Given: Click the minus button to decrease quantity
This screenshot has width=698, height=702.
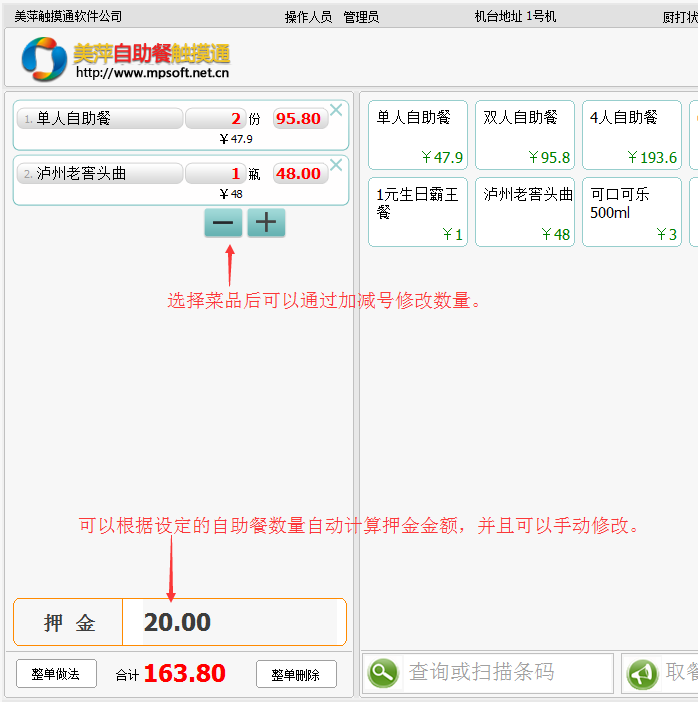Looking at the screenshot, I should 223,222.
